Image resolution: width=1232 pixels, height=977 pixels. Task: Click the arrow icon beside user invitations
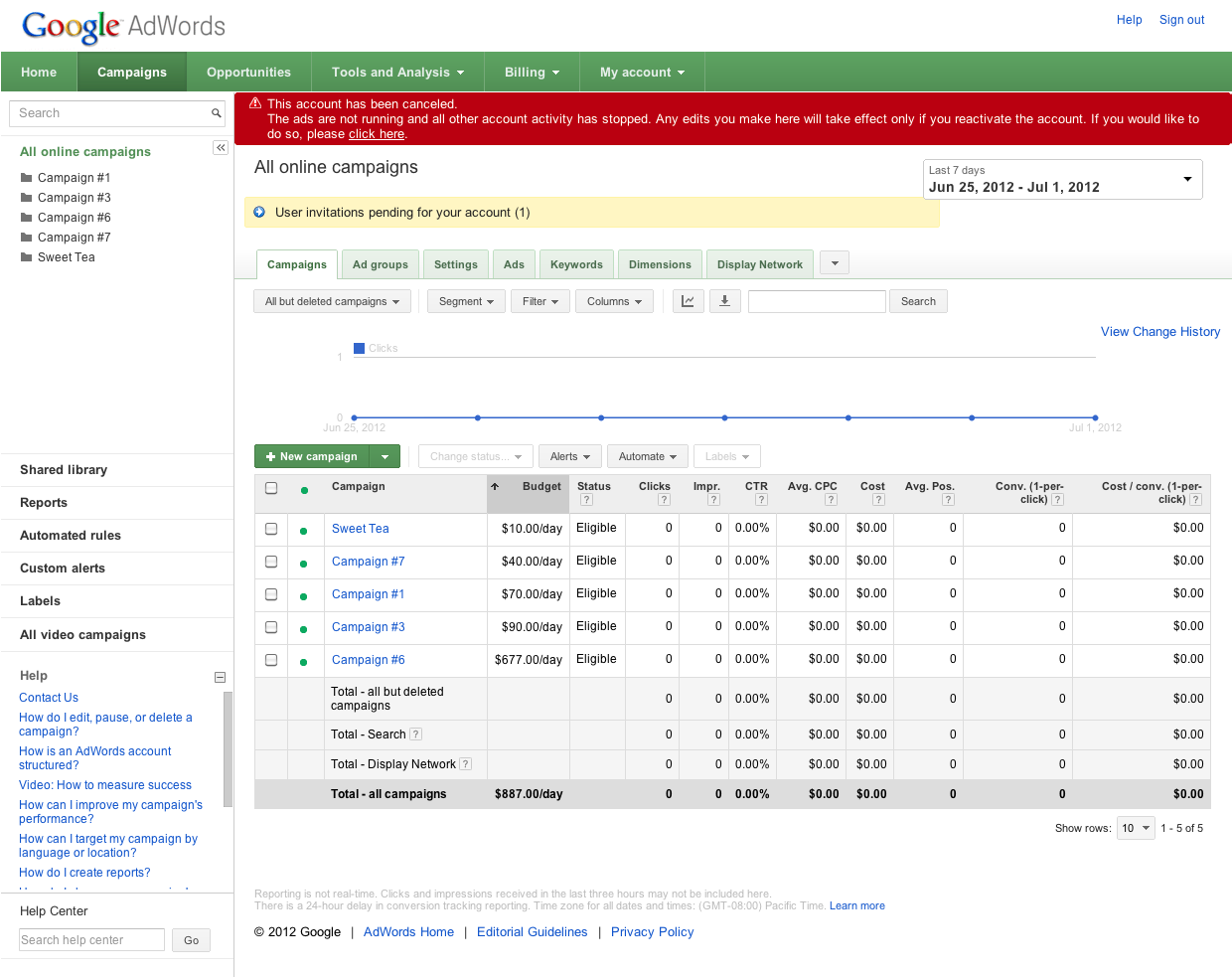[259, 212]
